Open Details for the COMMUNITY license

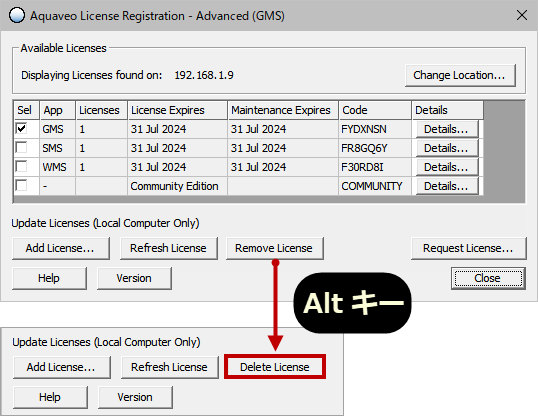(447, 186)
